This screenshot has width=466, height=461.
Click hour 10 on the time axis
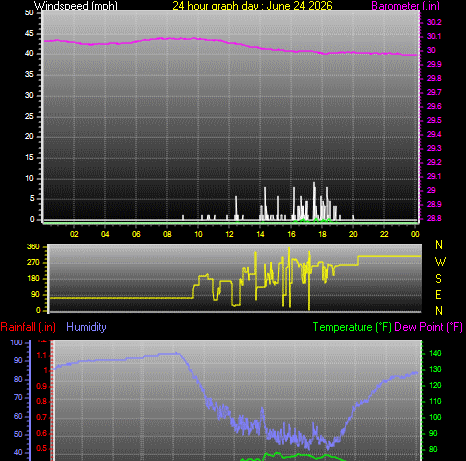(x=198, y=234)
